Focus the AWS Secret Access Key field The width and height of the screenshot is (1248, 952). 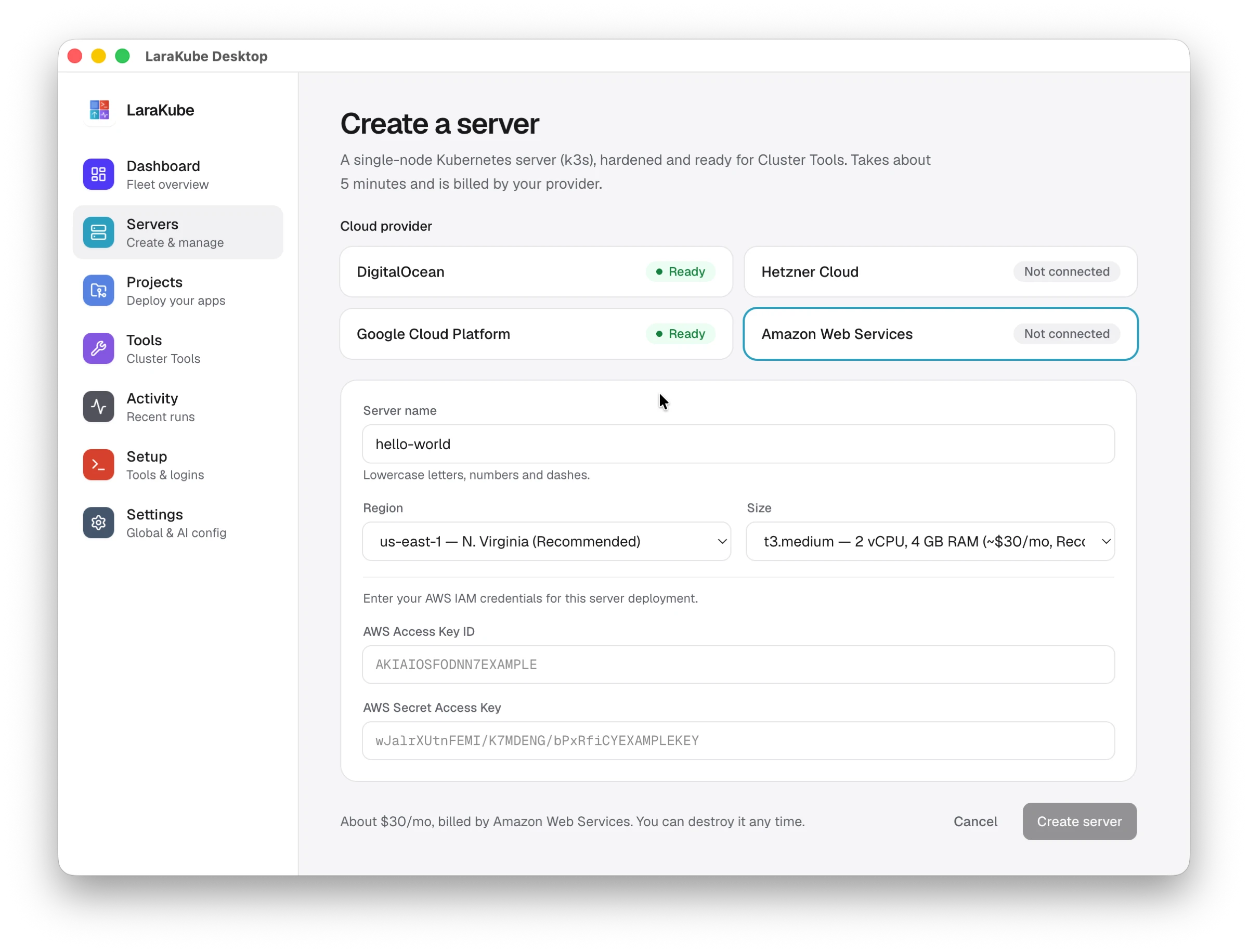coord(738,740)
